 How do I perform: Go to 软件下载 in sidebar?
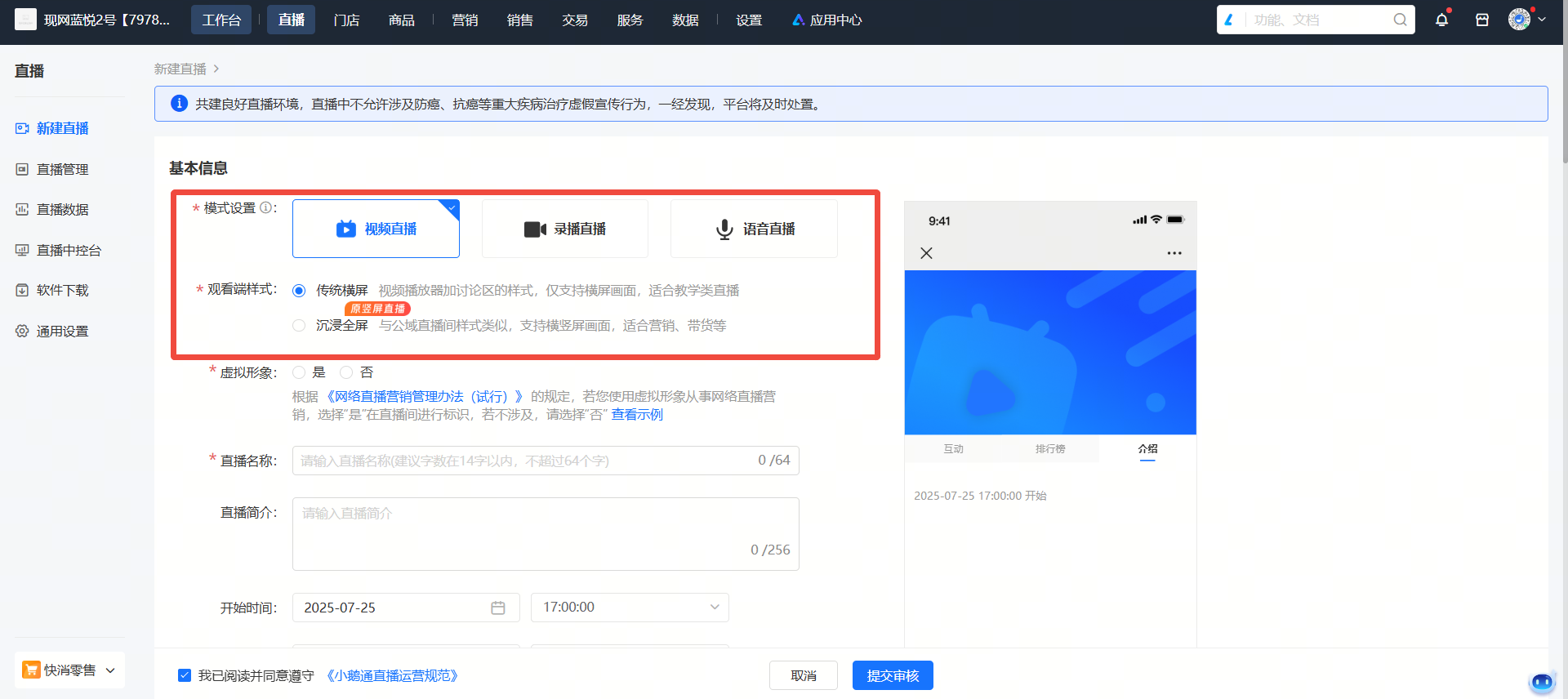tap(63, 290)
